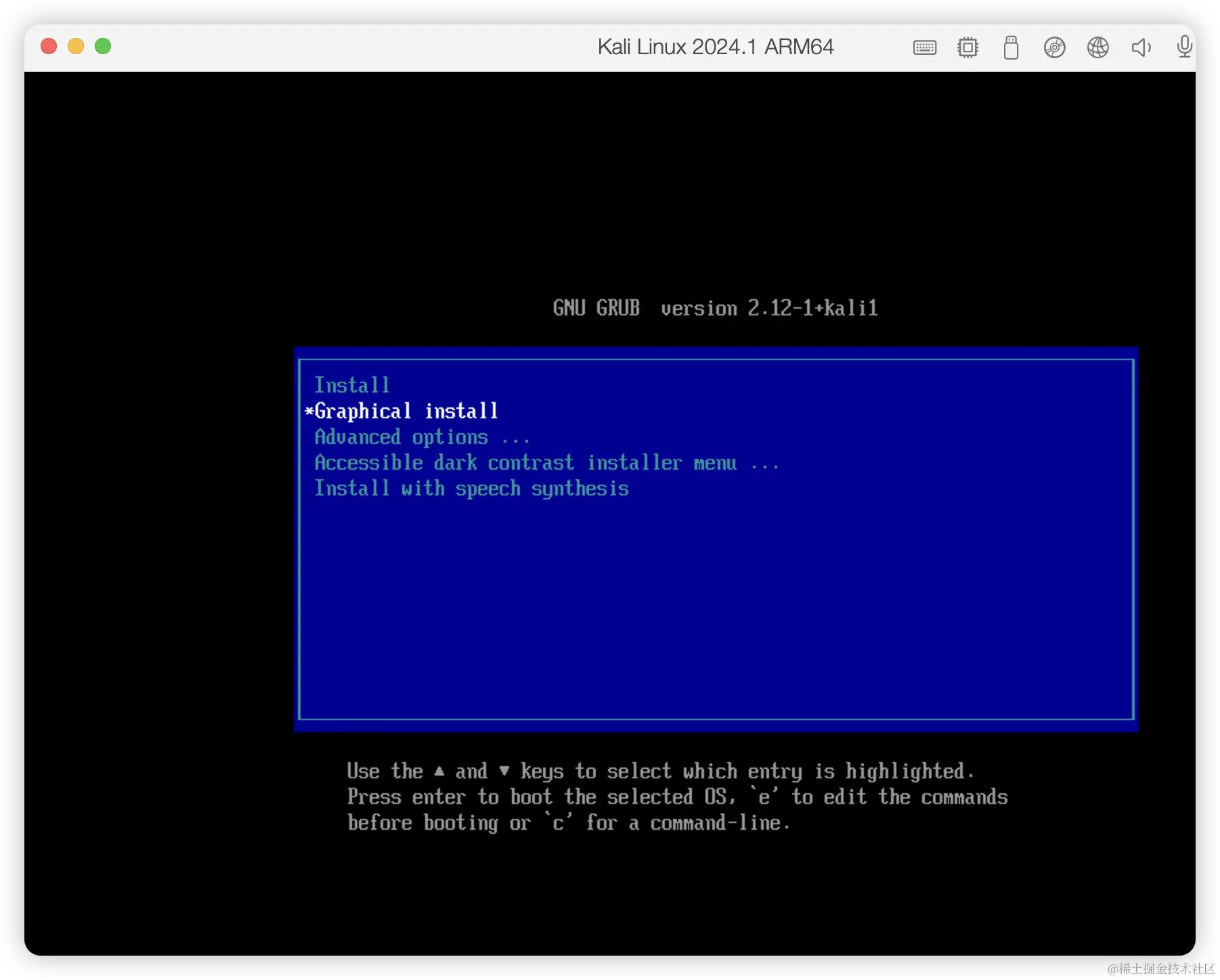
Task: Click the "GNU GRUB version 2.12-1+kali1" header text
Action: click(715, 308)
